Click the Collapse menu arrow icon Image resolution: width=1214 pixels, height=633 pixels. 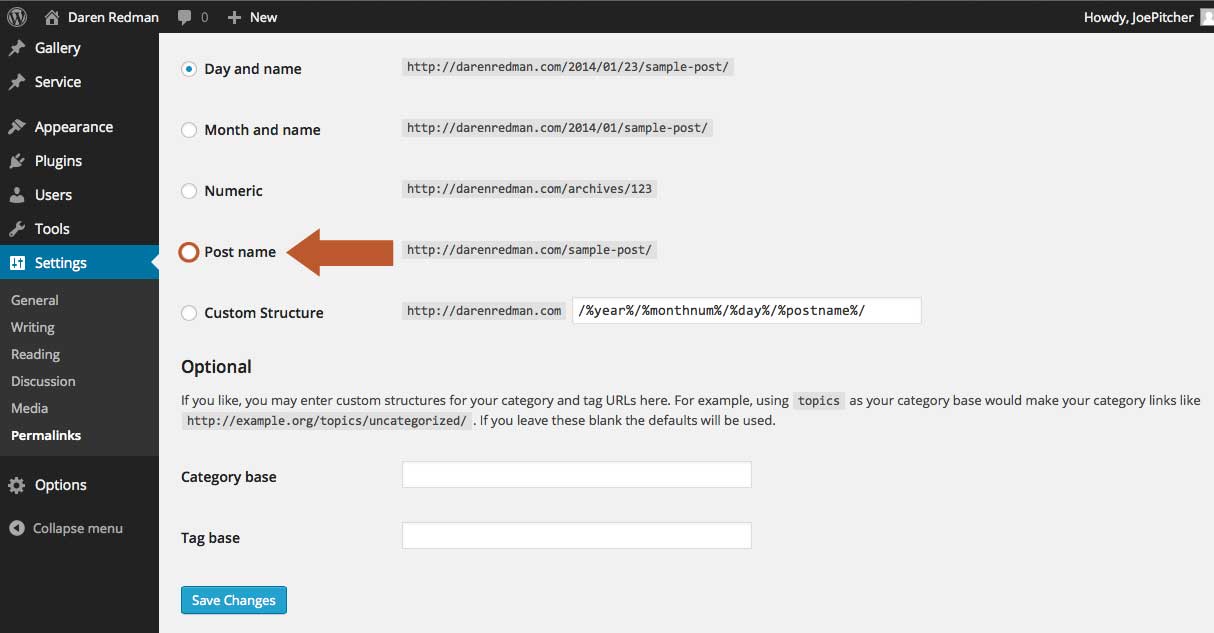click(17, 528)
